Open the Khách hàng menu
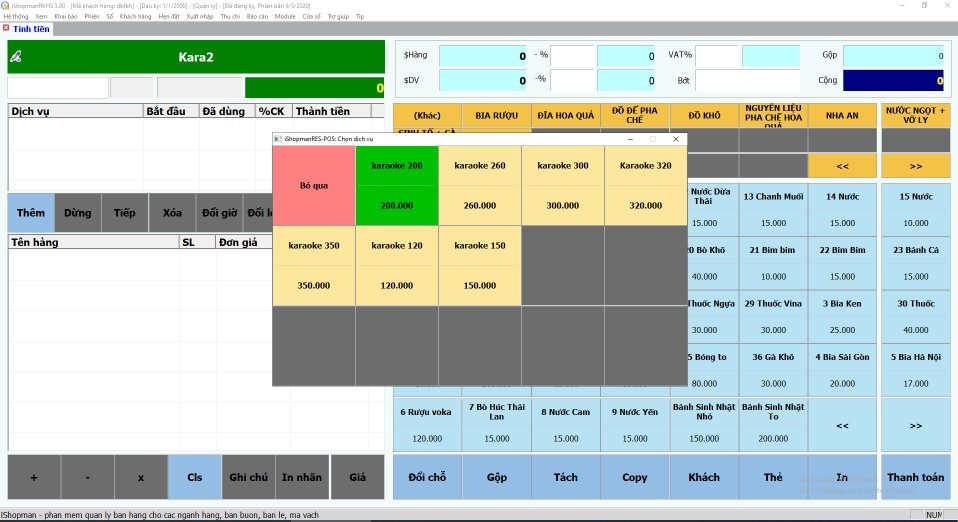The height and width of the screenshot is (522, 958). tap(134, 17)
